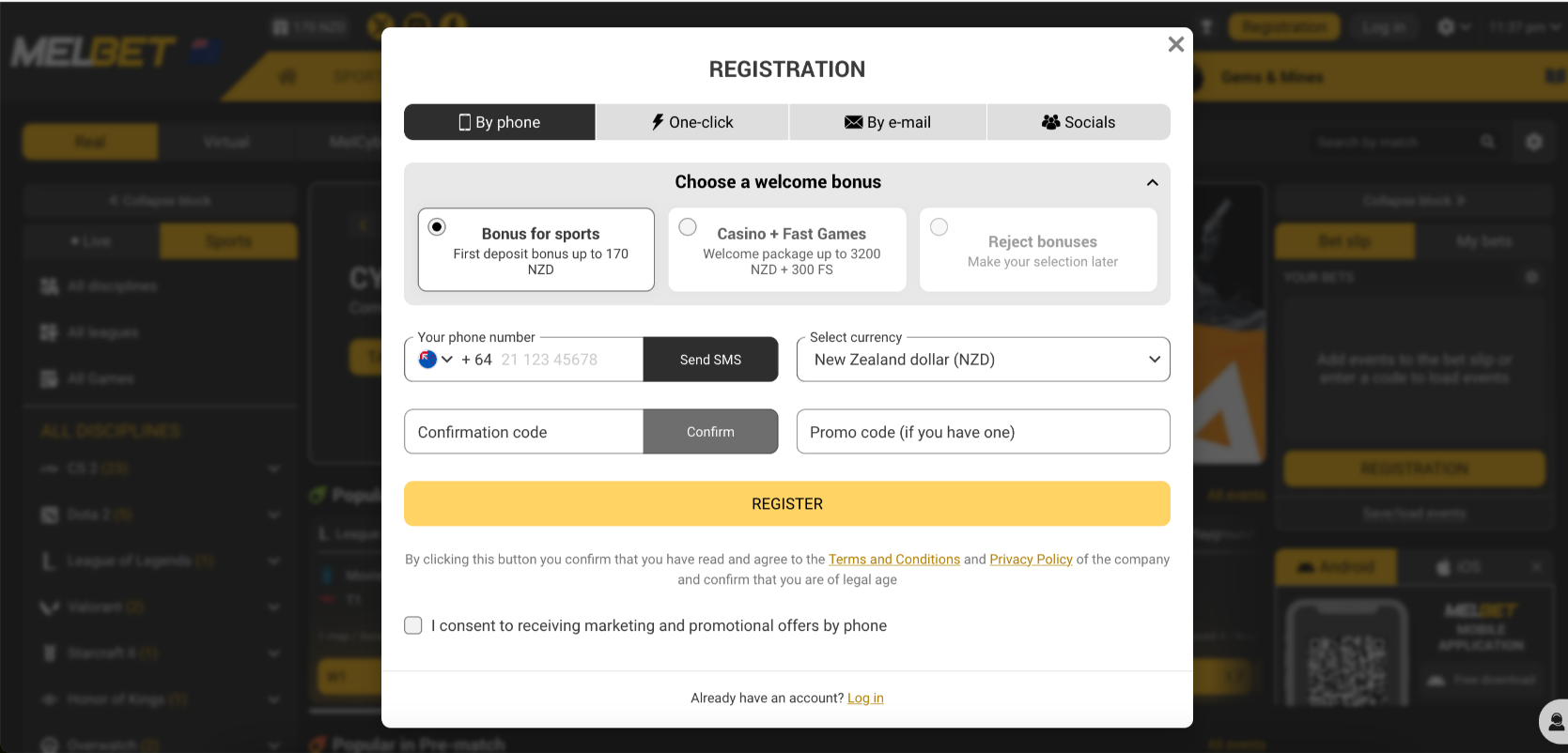
Task: Open the Select currency dropdown
Action: click(983, 360)
